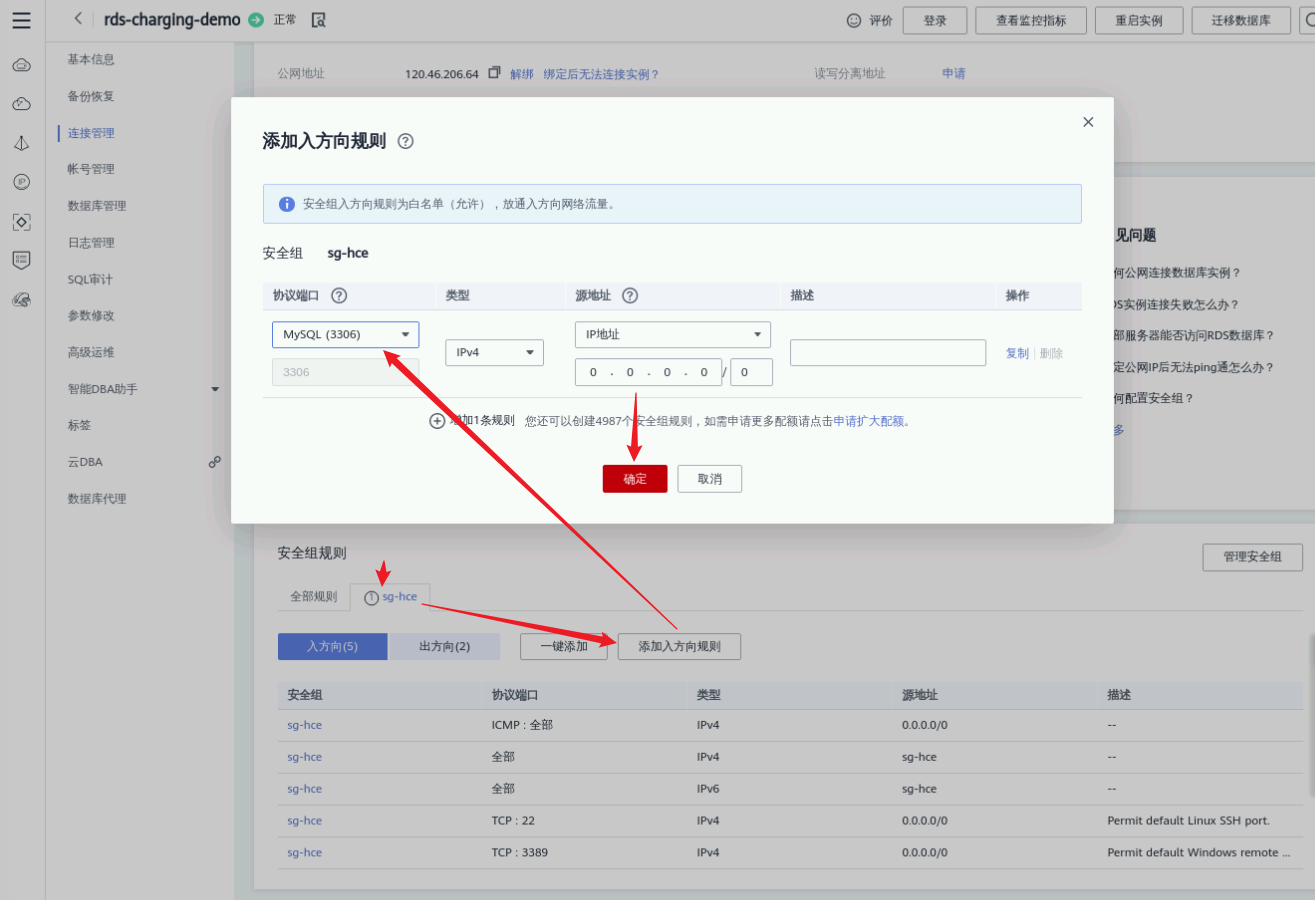Image resolution: width=1315 pixels, height=900 pixels.
Task: Click 迁移数据库 button
Action: point(1241,20)
